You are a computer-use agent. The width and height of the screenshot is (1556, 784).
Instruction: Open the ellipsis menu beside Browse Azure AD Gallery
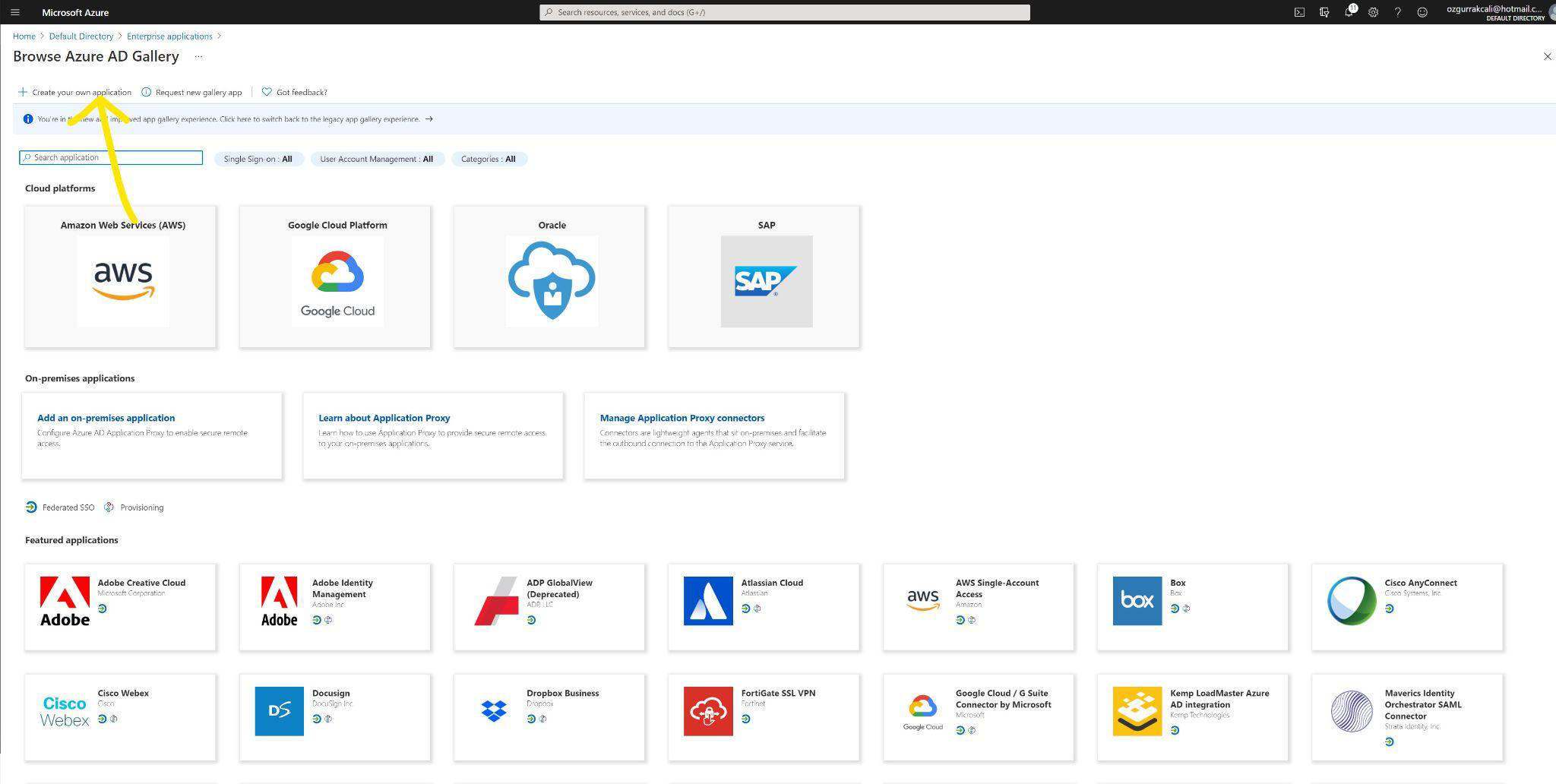pyautogui.click(x=198, y=56)
